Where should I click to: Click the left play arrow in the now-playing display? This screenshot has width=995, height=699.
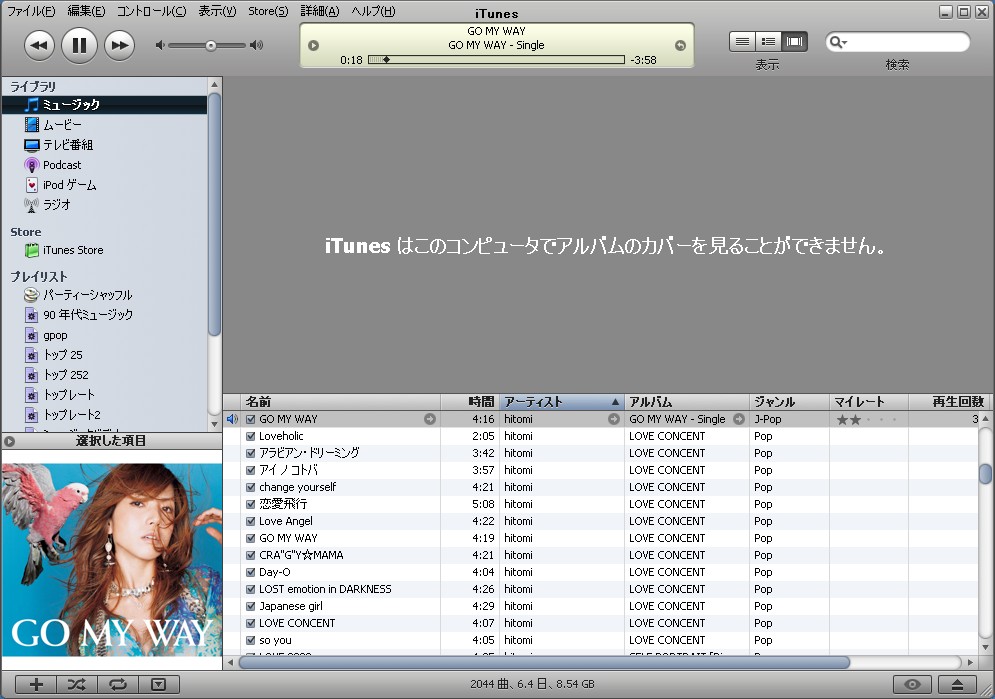pyautogui.click(x=313, y=46)
